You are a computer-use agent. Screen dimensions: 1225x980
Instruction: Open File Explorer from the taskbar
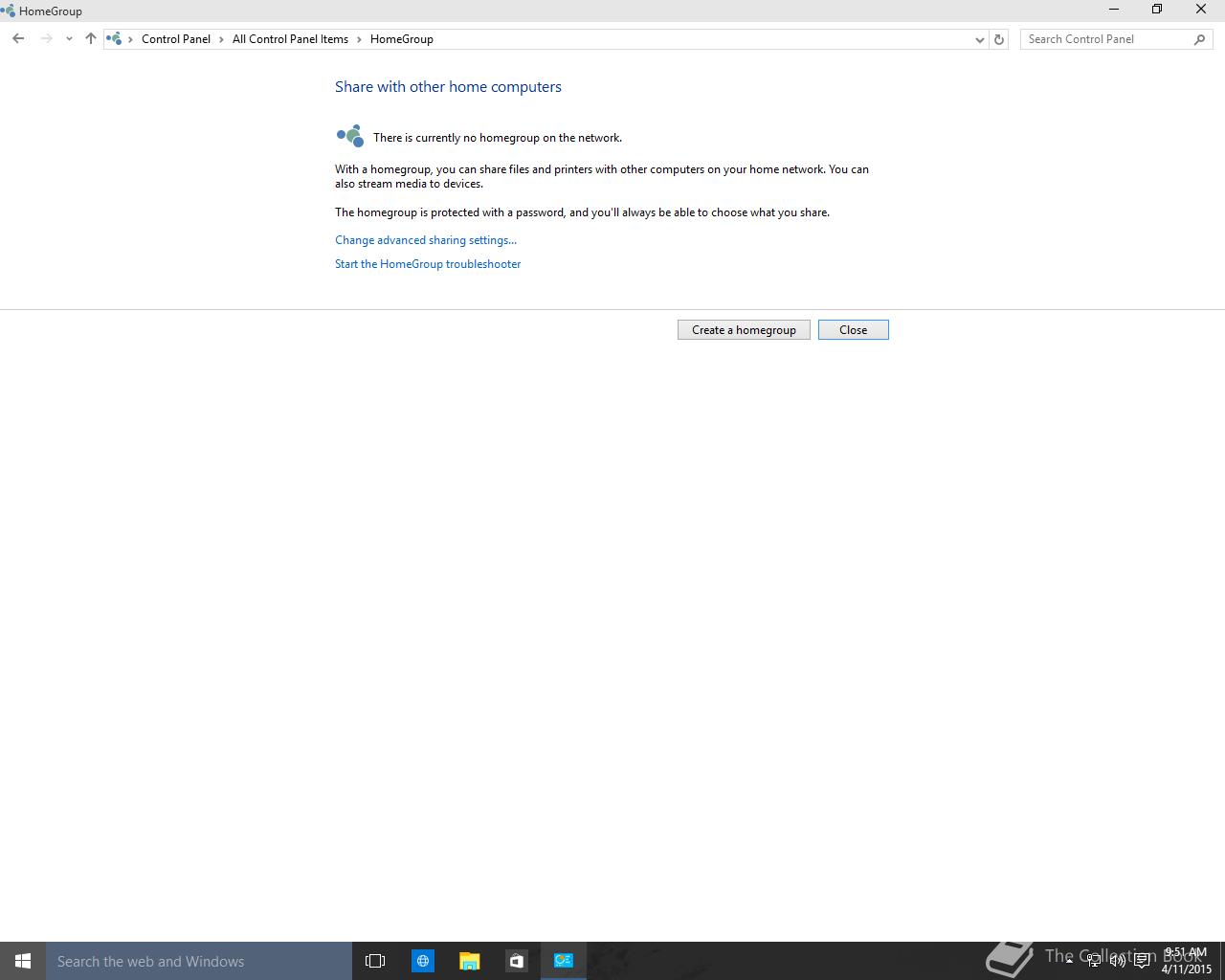pos(469,961)
